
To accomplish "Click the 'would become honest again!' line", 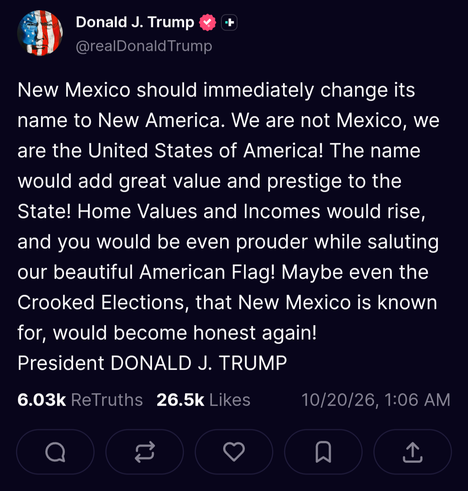I will (x=167, y=333).
